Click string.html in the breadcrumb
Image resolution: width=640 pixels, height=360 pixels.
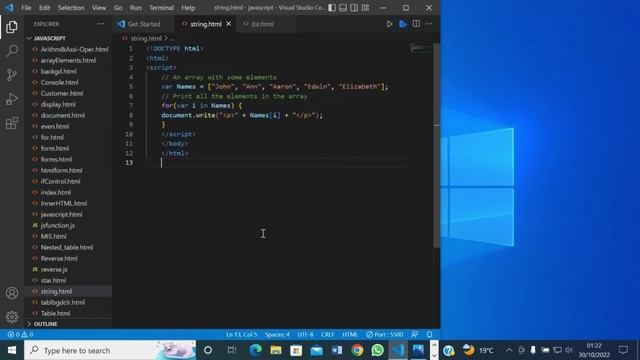[x=146, y=38]
